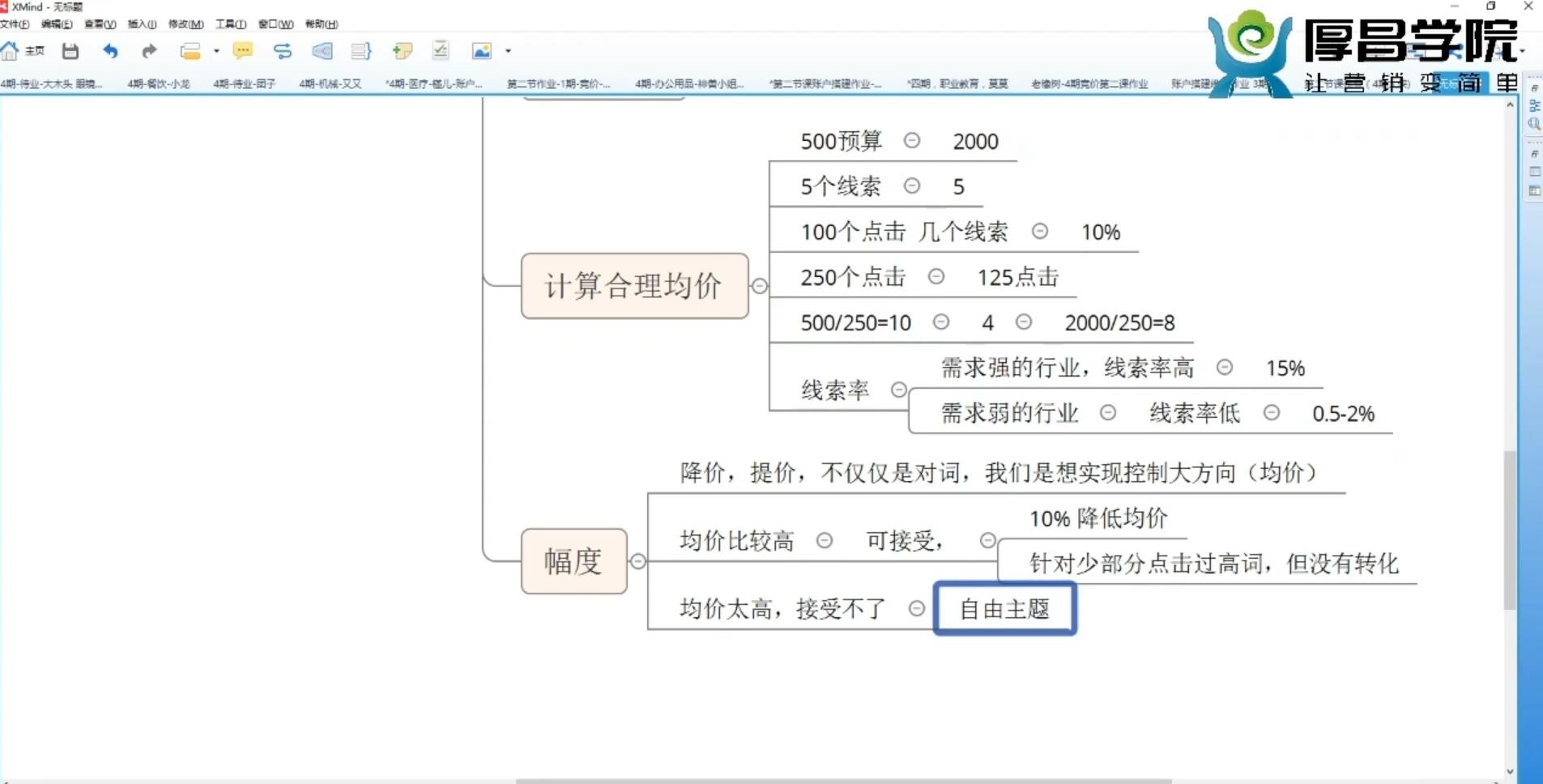Go to the 主页 home button
Viewport: 1543px width, 784px height.
23,51
